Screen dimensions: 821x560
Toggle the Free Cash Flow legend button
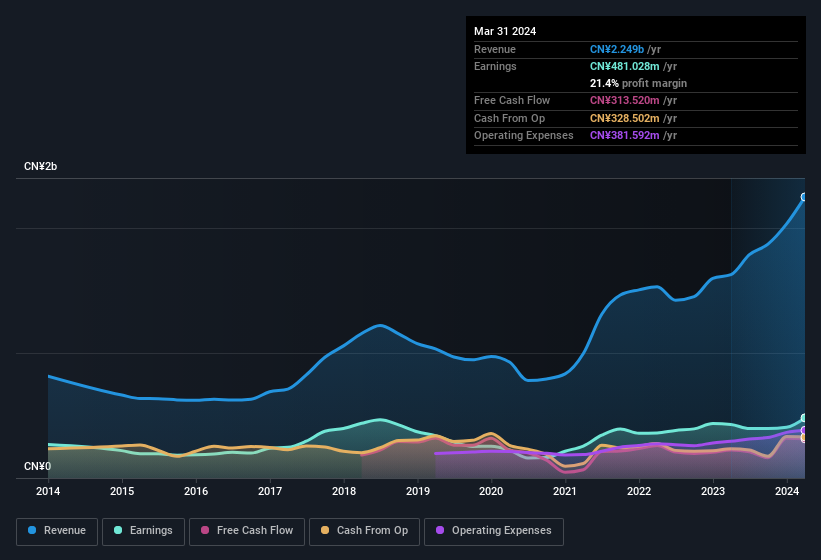click(247, 531)
